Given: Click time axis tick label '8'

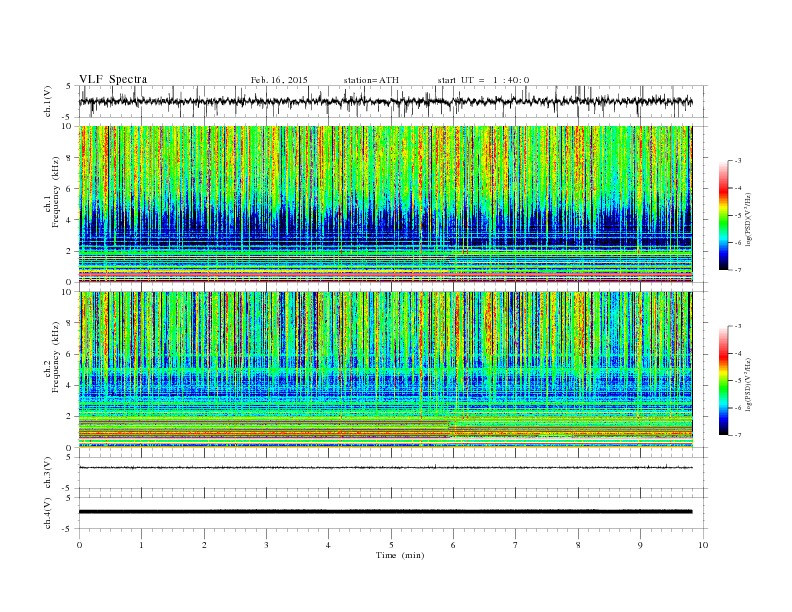Looking at the screenshot, I should pos(578,545).
